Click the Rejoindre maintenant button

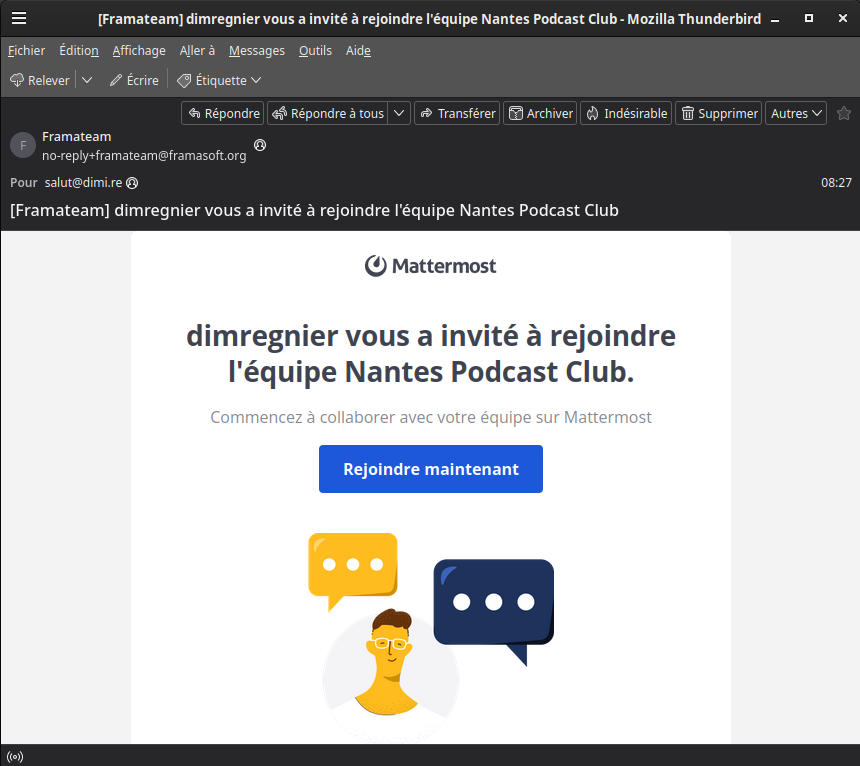coord(431,469)
